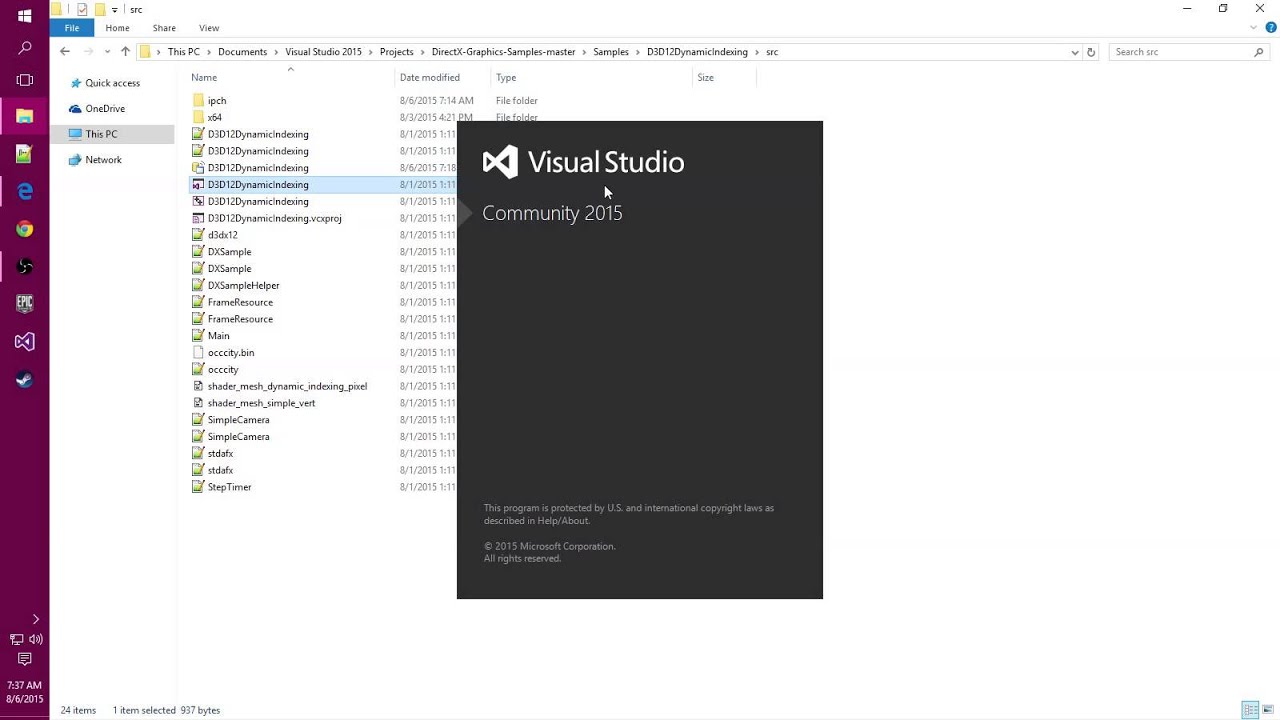1280x720 pixels.
Task: Launch Microsoft Edge from the taskbar
Action: click(25, 191)
